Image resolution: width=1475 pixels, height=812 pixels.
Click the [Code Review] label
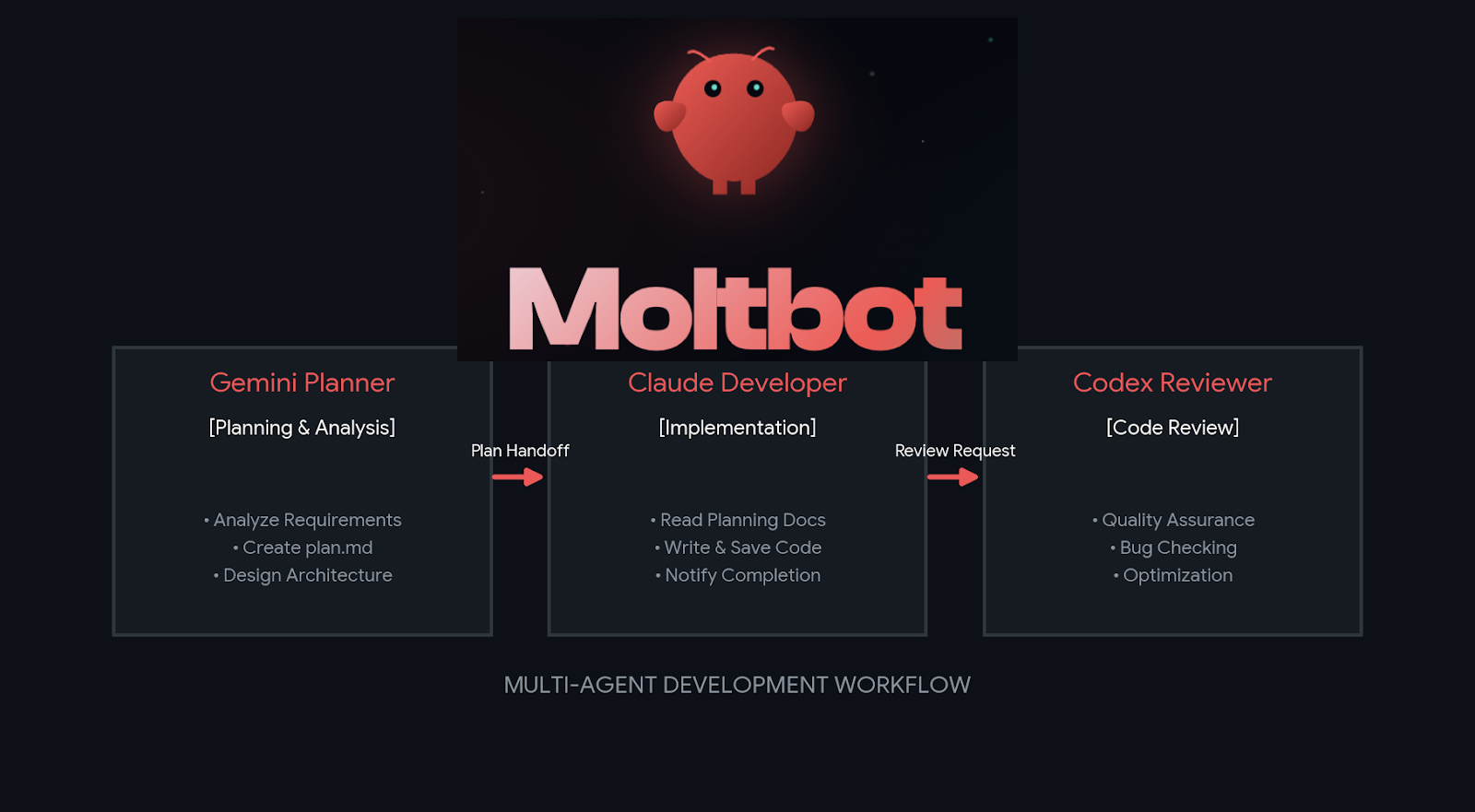coord(1173,428)
